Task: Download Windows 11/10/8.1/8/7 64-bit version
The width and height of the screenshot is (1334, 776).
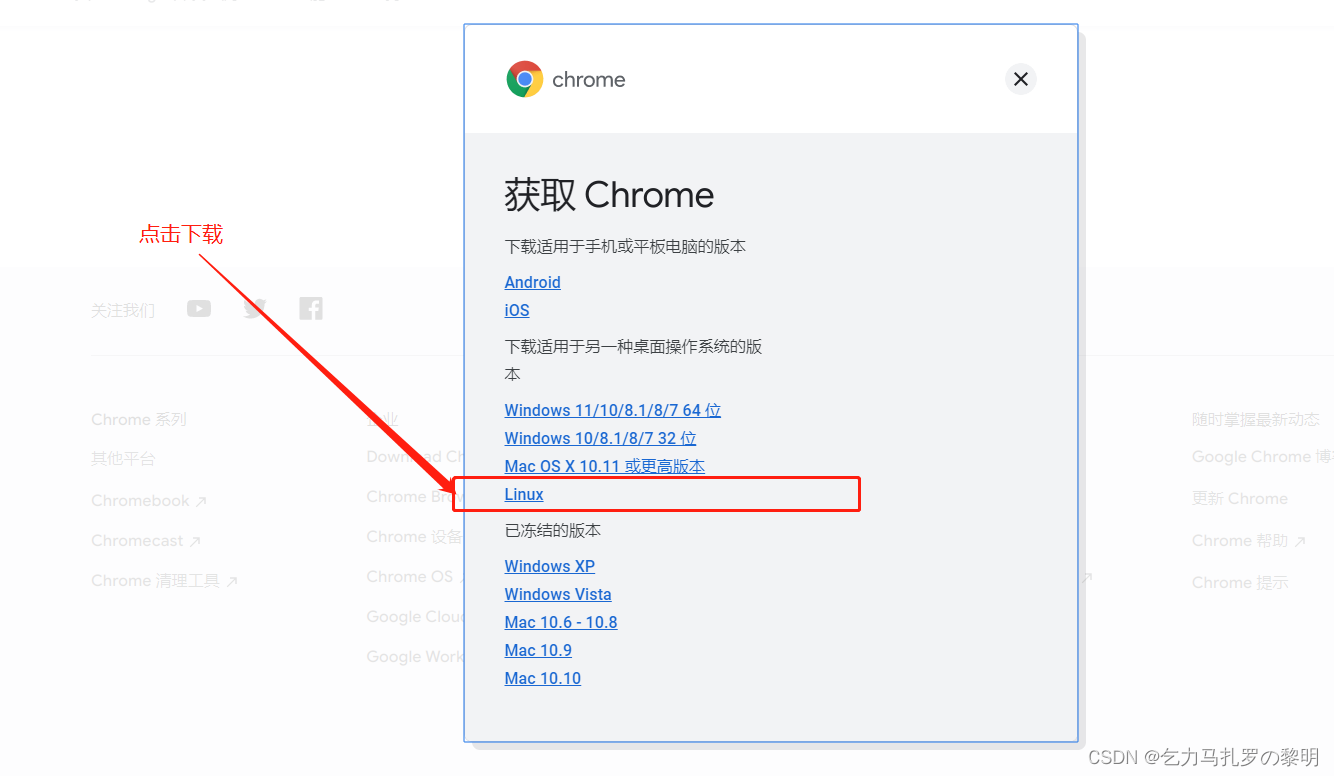Action: (613, 410)
